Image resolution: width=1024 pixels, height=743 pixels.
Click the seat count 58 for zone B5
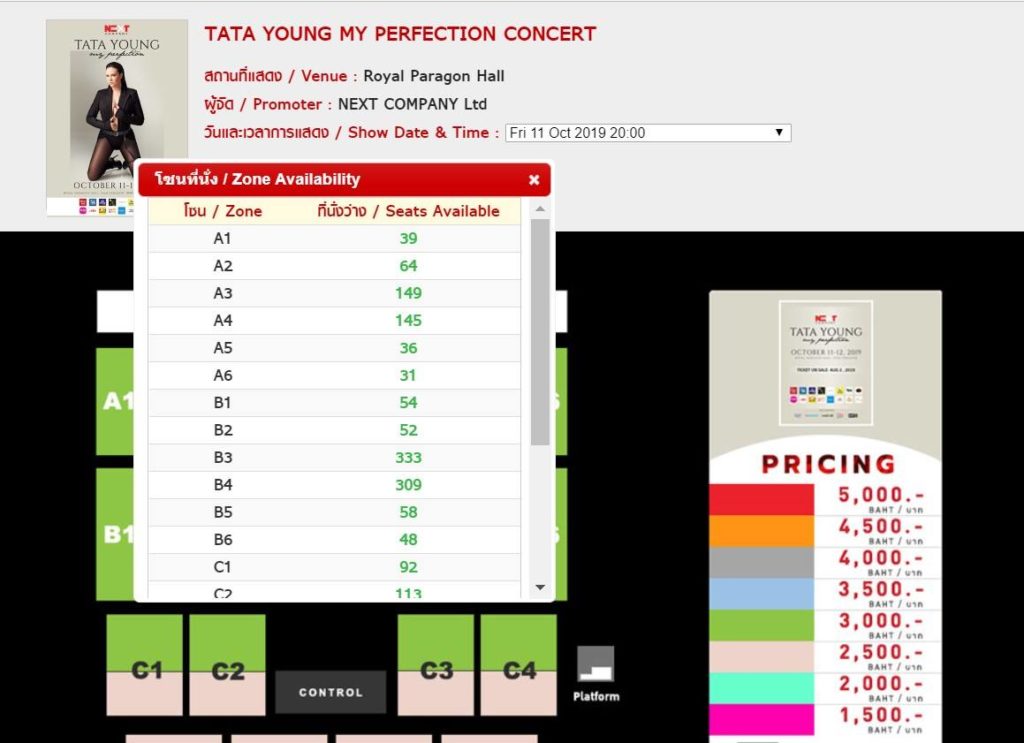(x=408, y=513)
